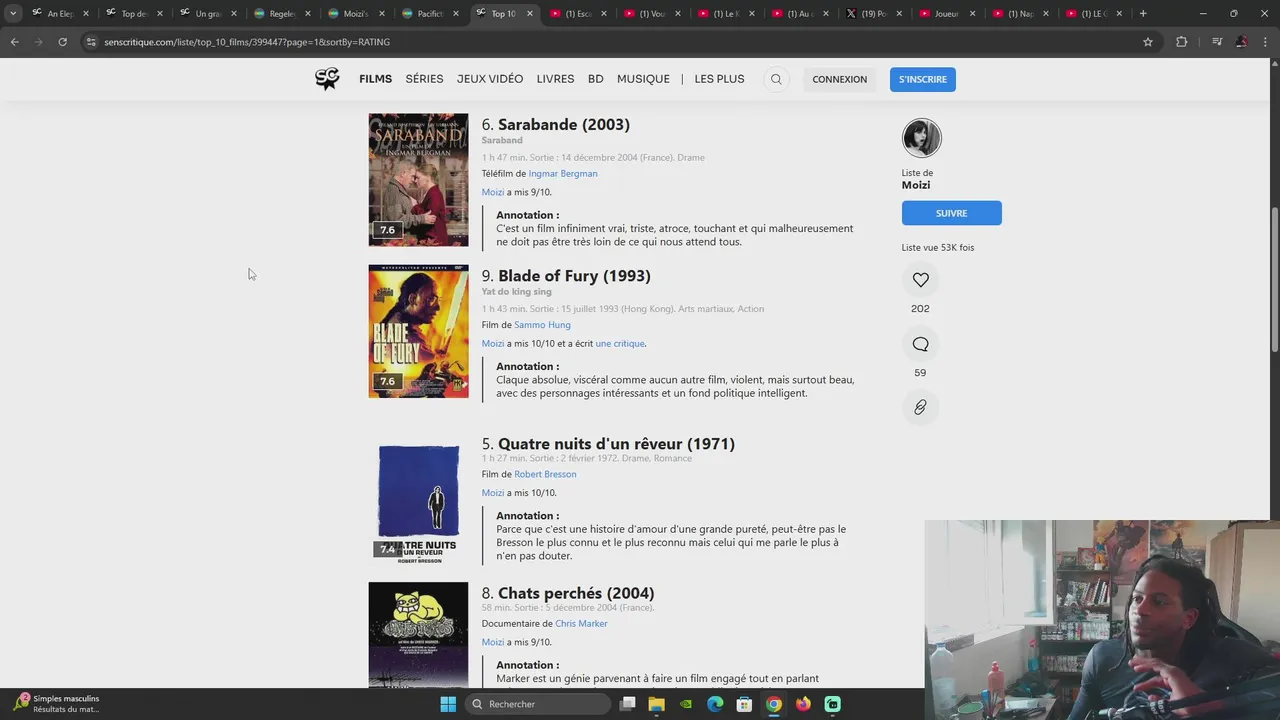This screenshot has height=720, width=1280.
Task: Click the Saraband poster thumbnail
Action: (418, 180)
